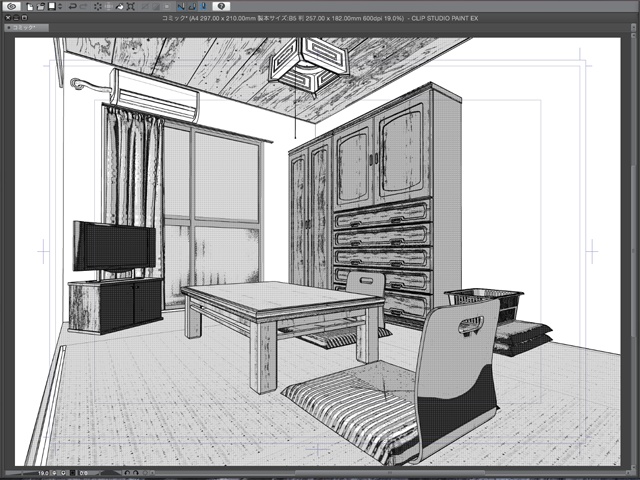Screen dimensions: 640x480
Task: Click the 19.0 zoom percentage field
Action: tap(43, 473)
